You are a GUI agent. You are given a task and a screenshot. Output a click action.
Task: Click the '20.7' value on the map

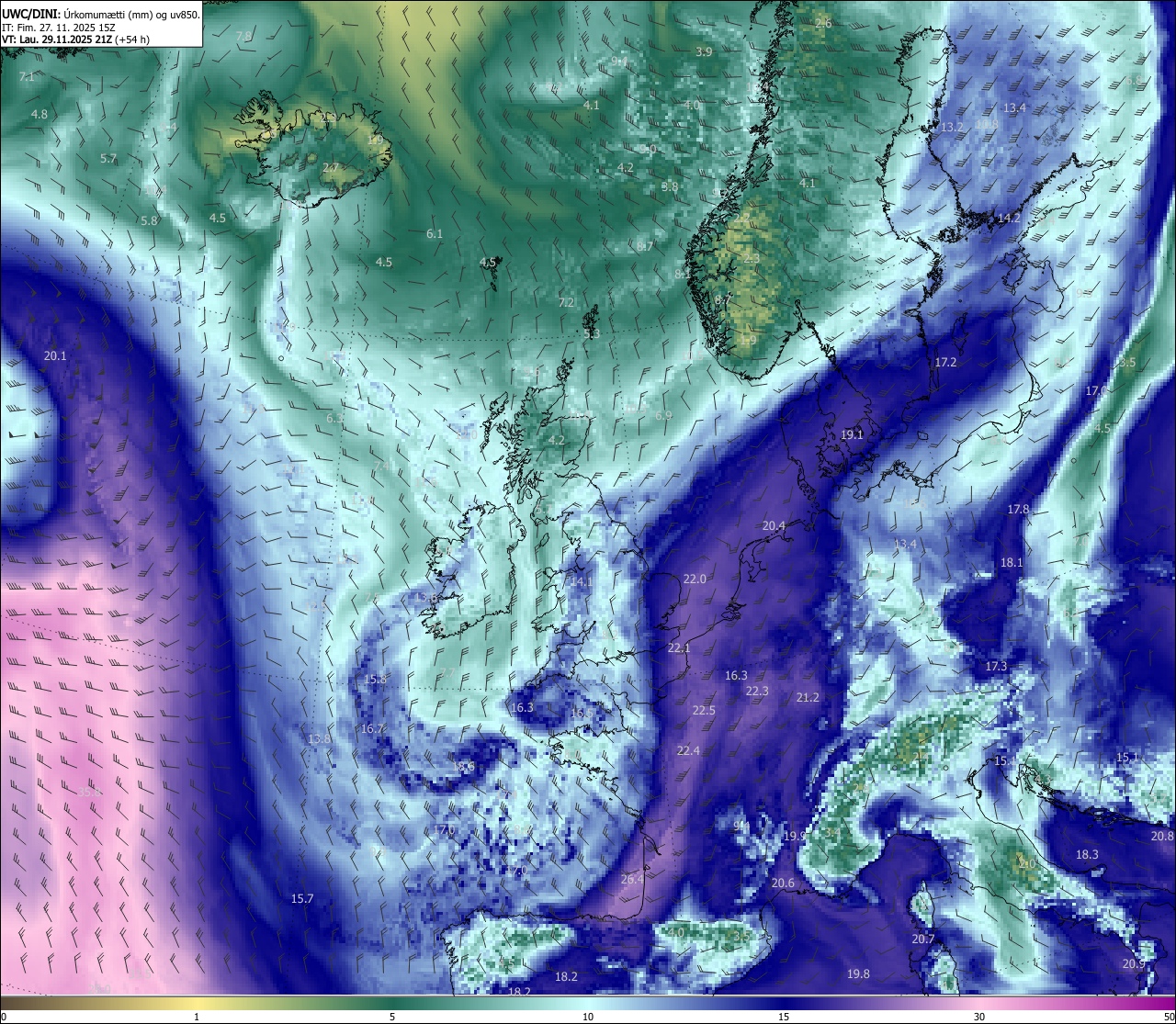click(x=923, y=939)
